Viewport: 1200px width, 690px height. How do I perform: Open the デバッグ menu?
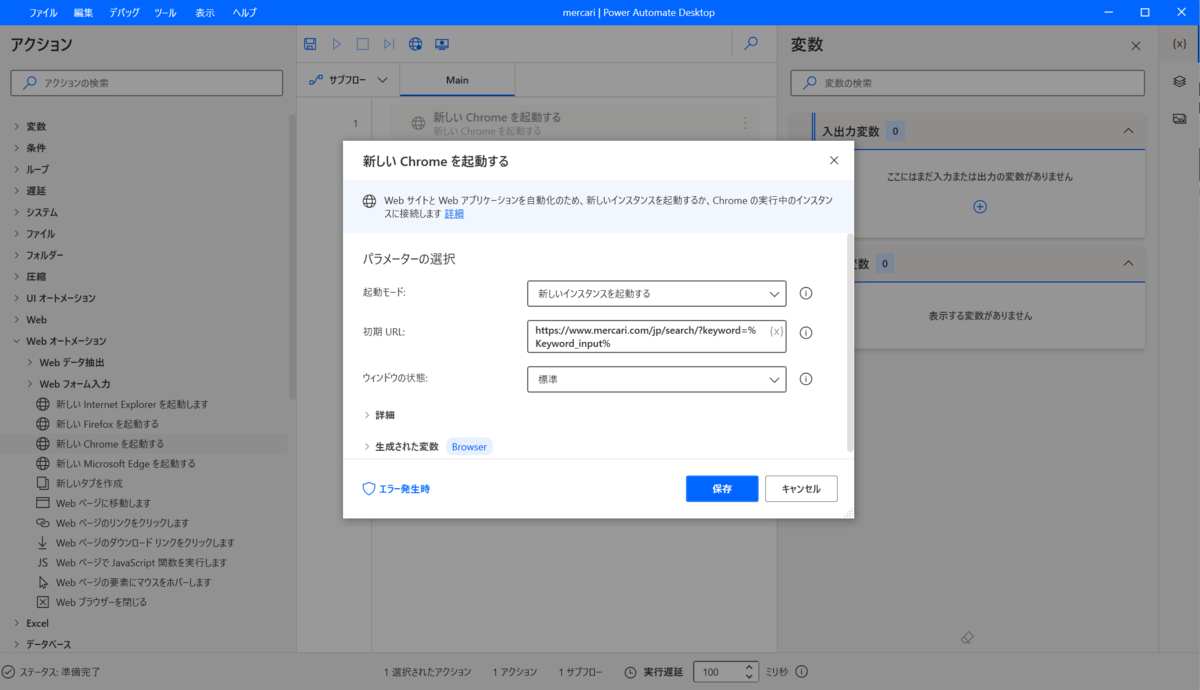[124, 13]
